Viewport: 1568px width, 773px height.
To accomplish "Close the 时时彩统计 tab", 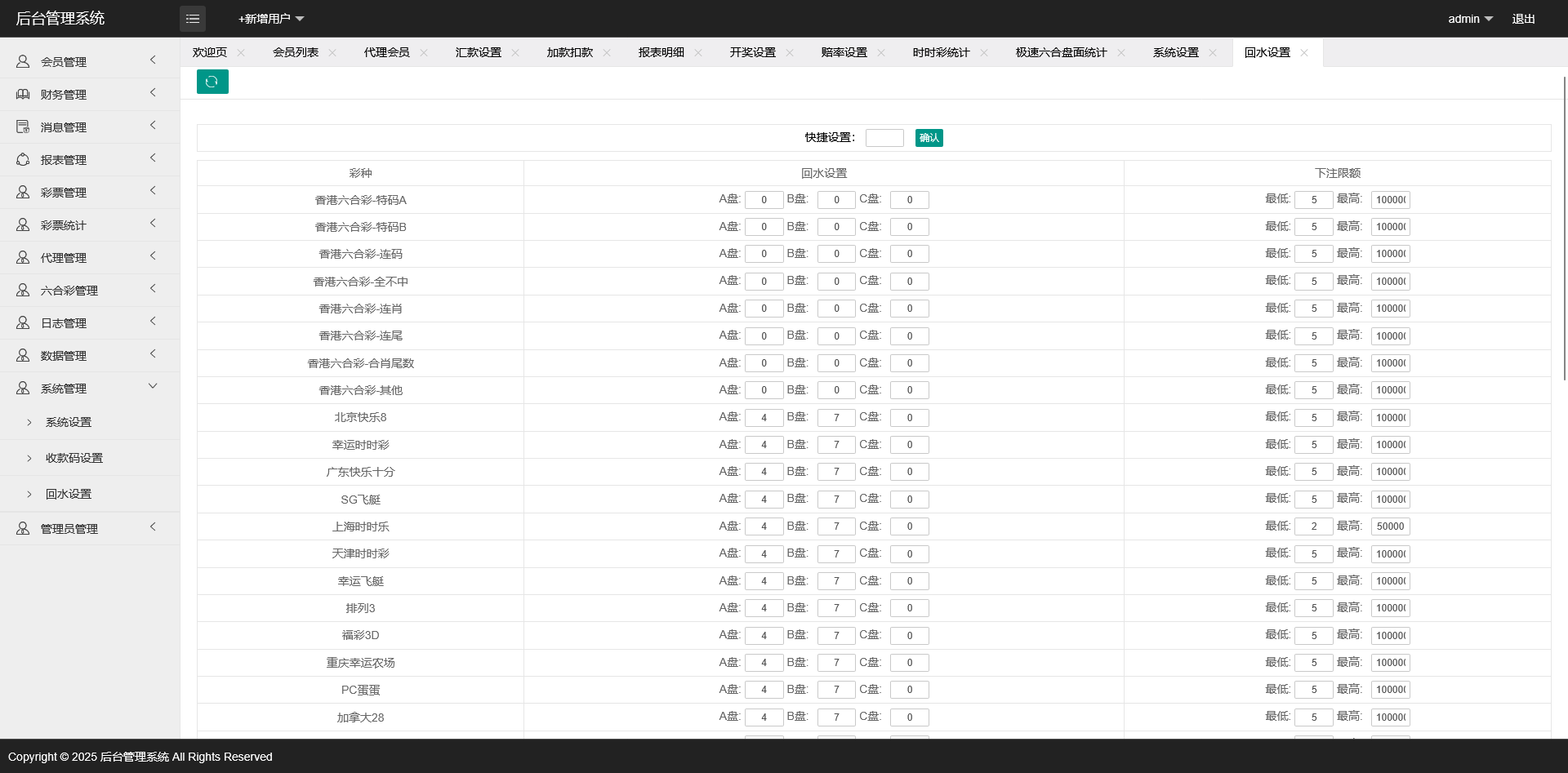I will (x=984, y=52).
